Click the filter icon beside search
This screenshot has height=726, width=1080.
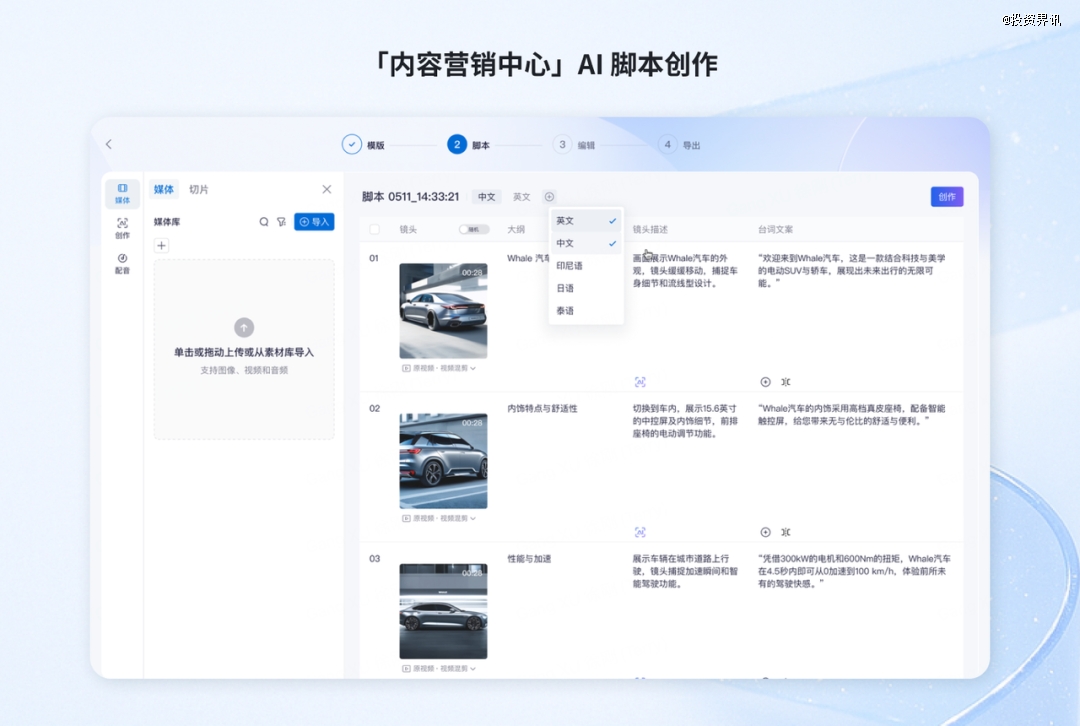click(x=281, y=222)
